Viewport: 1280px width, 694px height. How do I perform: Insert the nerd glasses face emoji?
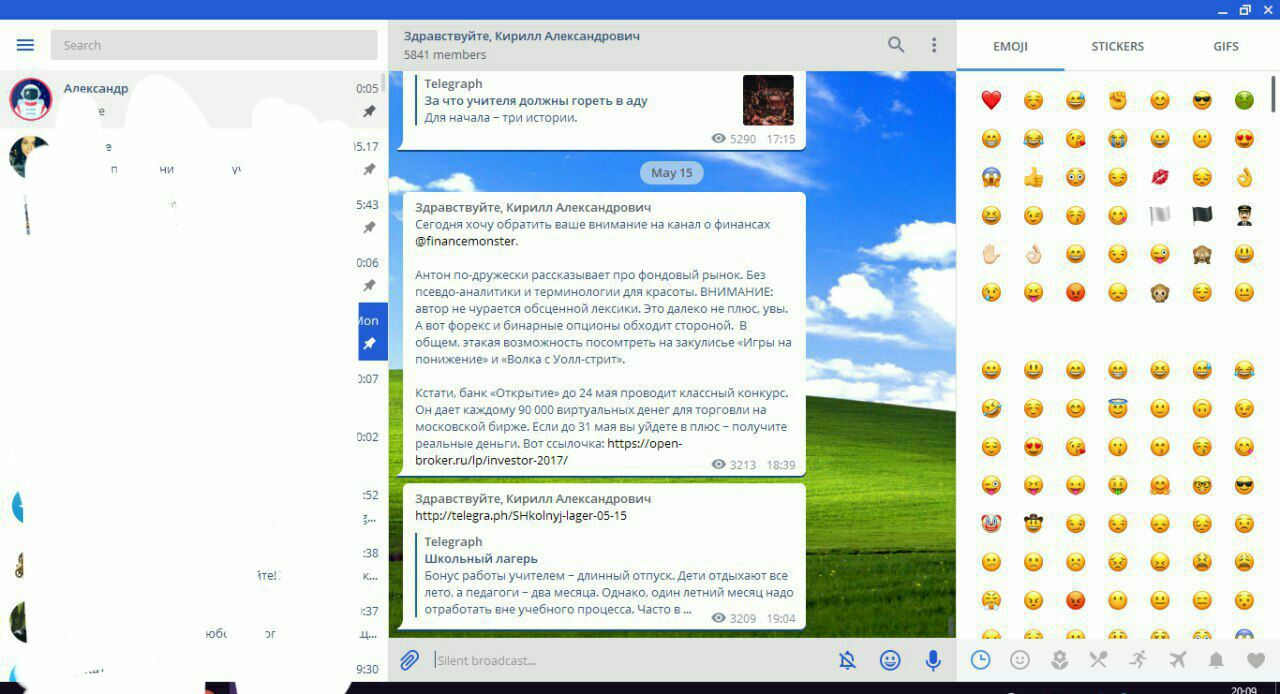1202,485
